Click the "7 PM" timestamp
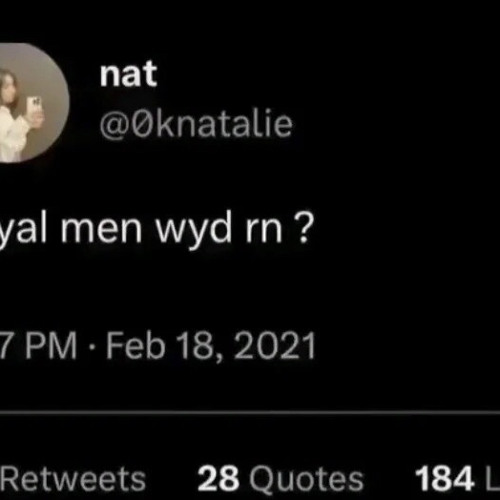Image resolution: width=500 pixels, height=500 pixels. point(38,346)
